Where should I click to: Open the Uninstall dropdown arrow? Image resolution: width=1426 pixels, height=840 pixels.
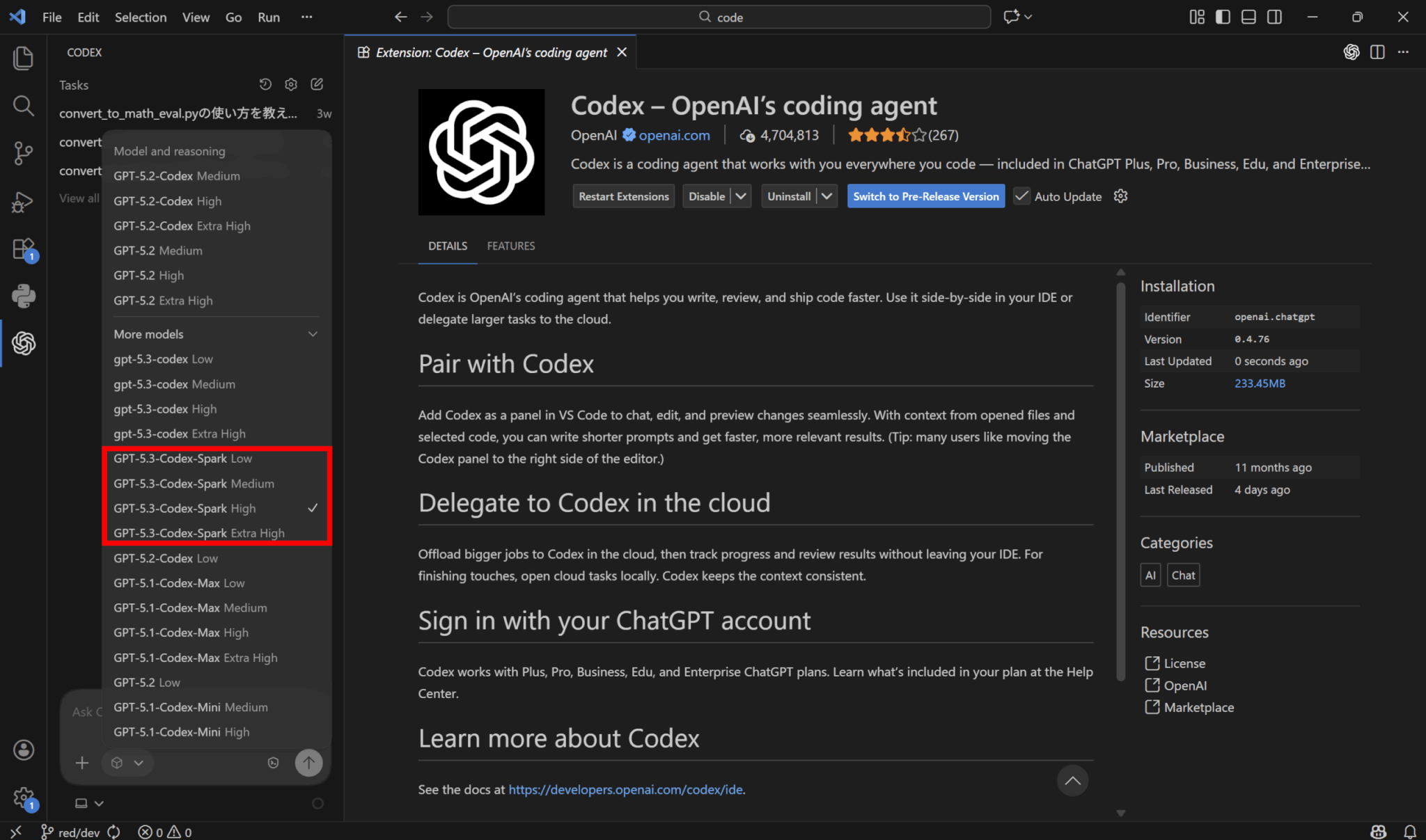coord(826,196)
